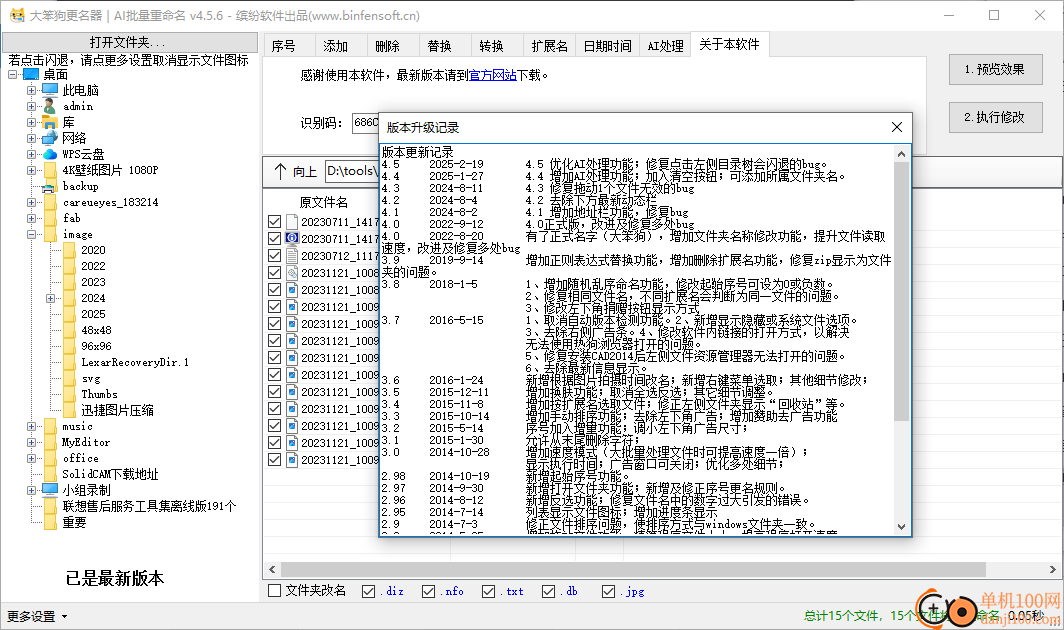
Task: Select the Thumbs folder in the tree
Action: pos(100,394)
